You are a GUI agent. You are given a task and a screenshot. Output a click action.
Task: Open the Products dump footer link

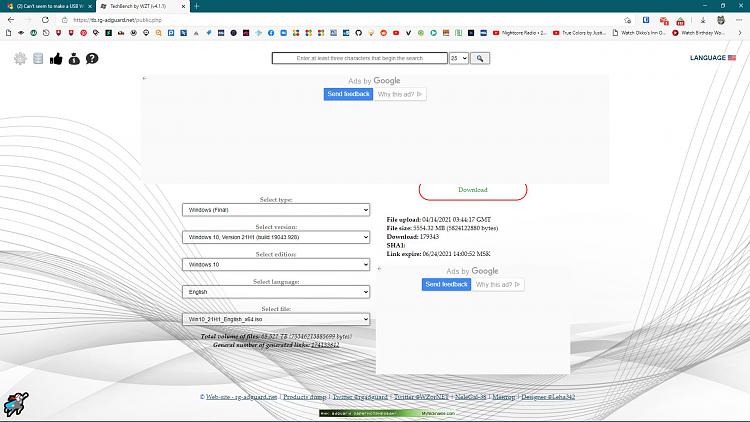(305, 397)
